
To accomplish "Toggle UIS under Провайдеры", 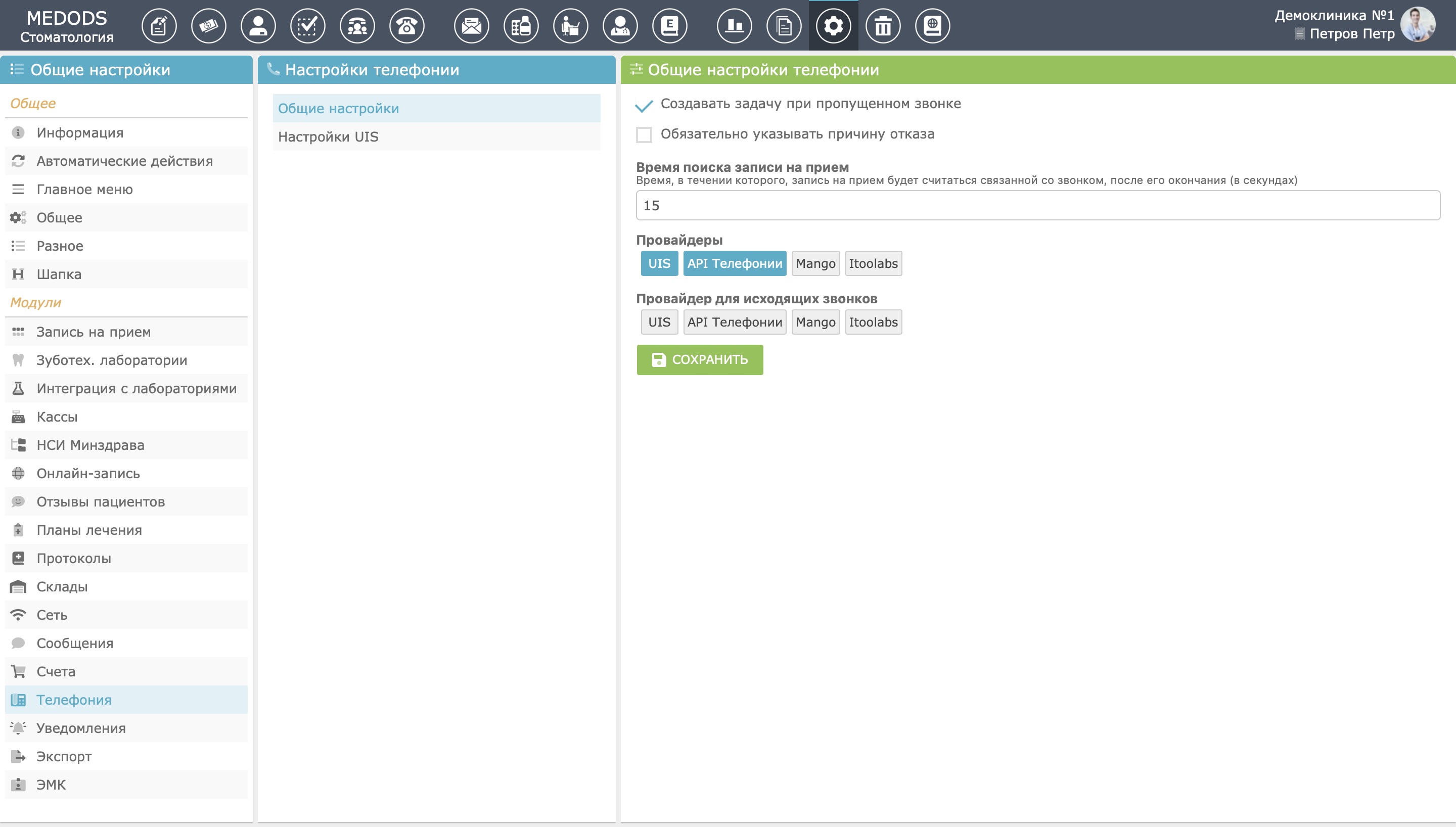I will pos(659,263).
